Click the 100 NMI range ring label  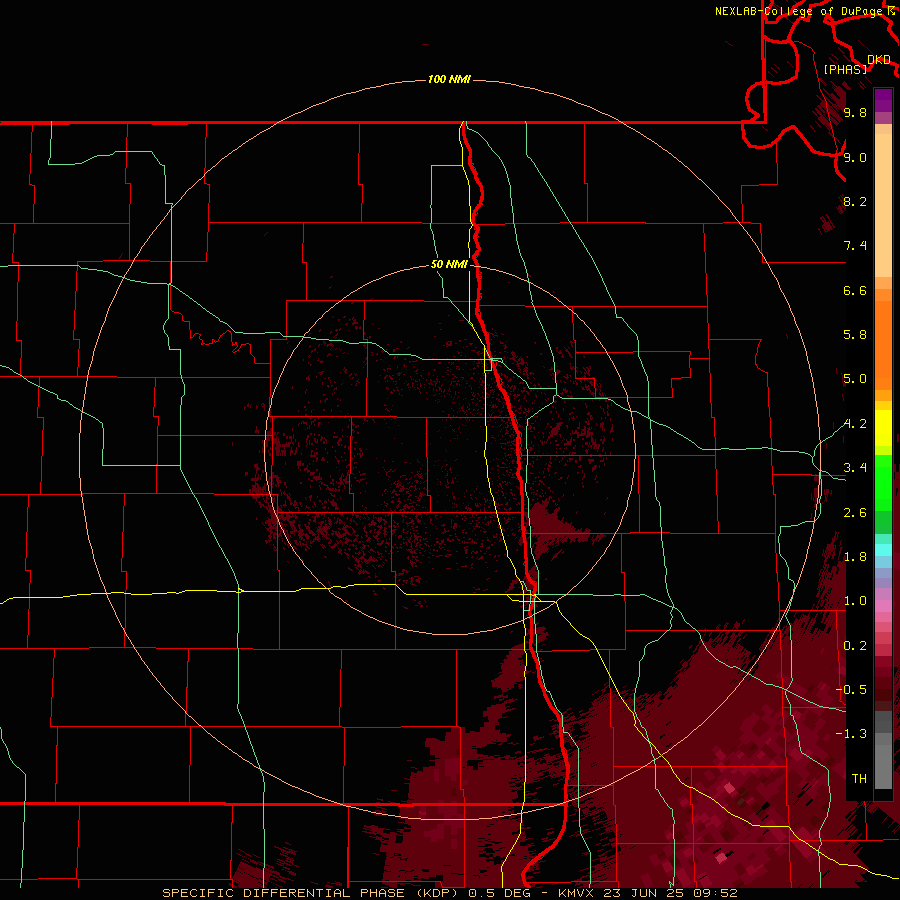click(449, 79)
